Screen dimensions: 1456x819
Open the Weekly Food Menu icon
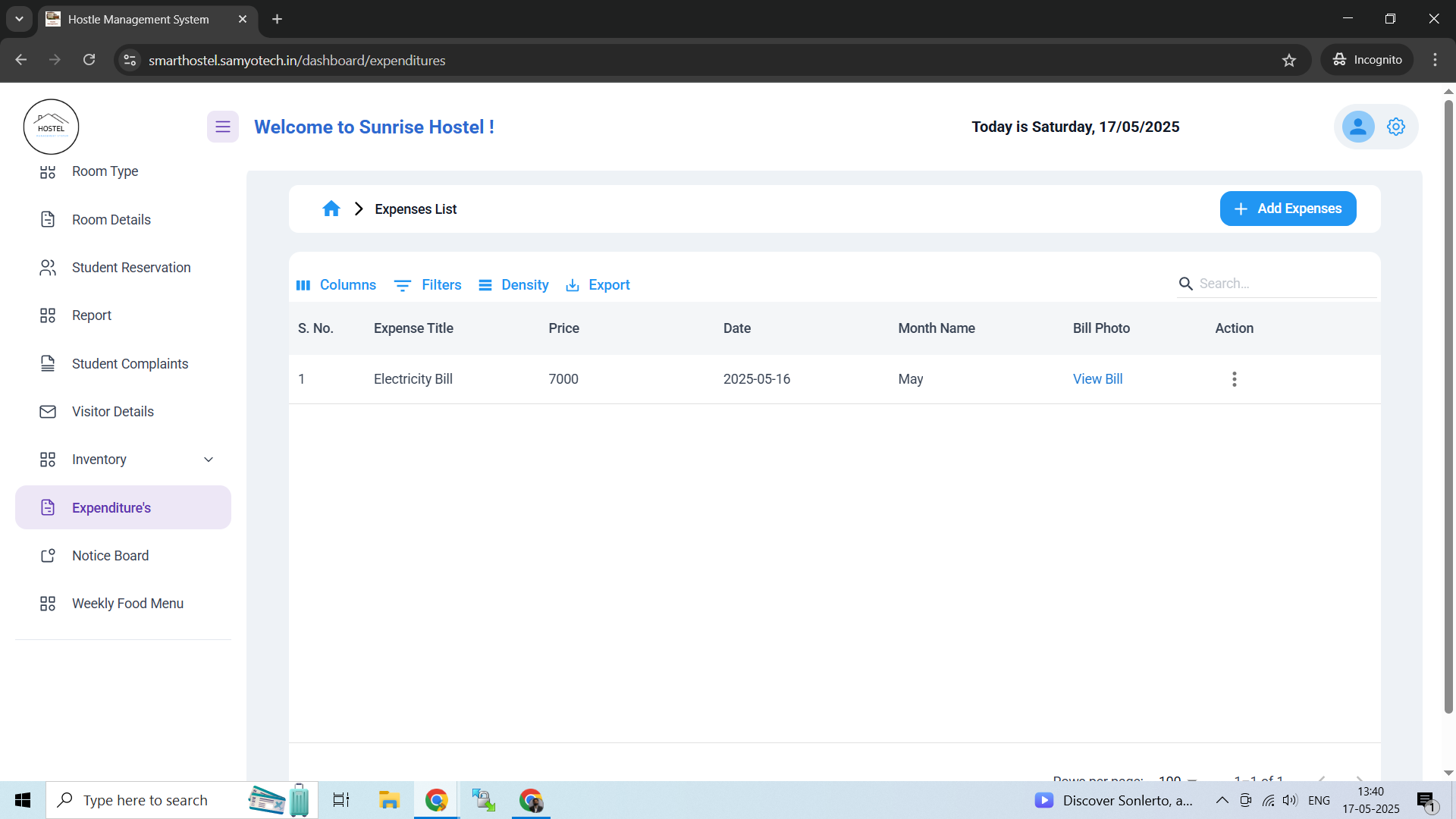tap(48, 603)
